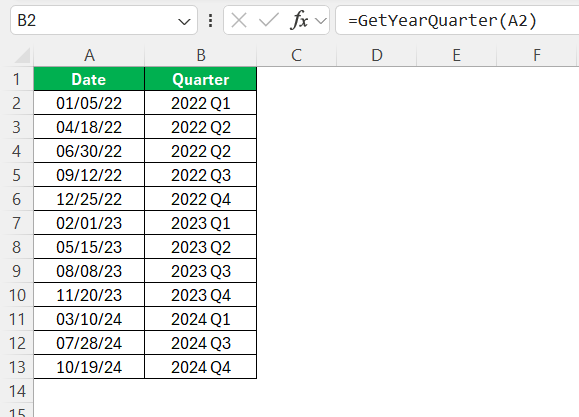Select cell with date 11/20/23
The width and height of the screenshot is (579, 417).
(89, 295)
